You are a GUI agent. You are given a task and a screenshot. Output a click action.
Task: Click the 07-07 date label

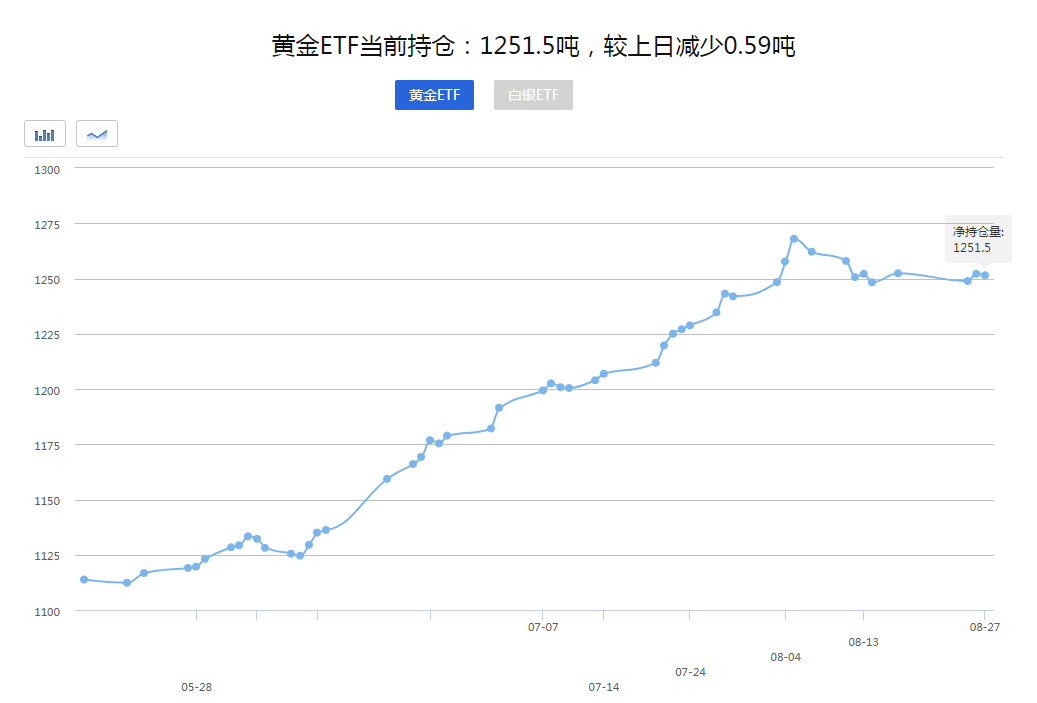[543, 627]
